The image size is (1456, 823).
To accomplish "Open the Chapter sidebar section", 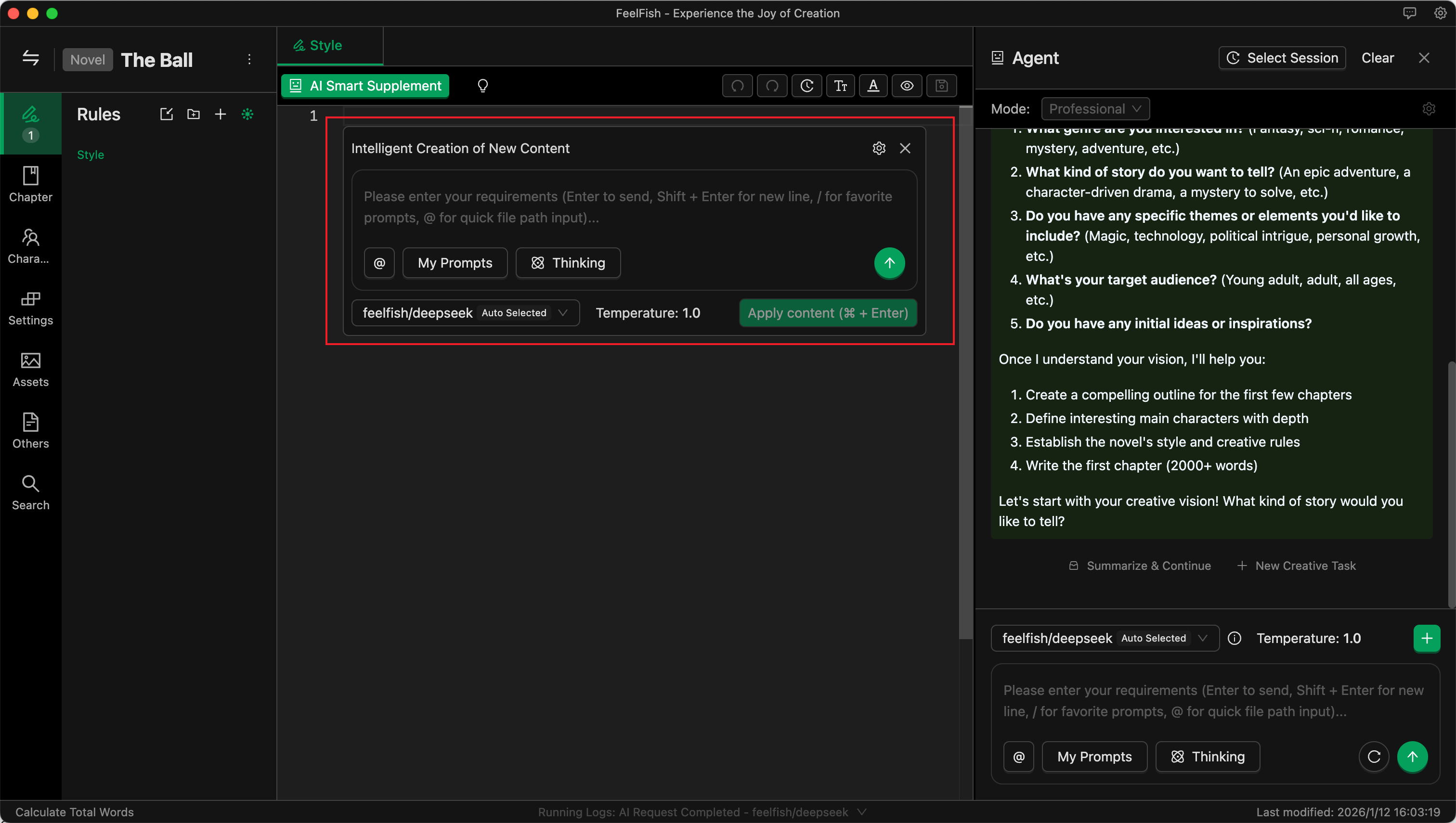I will coord(30,184).
